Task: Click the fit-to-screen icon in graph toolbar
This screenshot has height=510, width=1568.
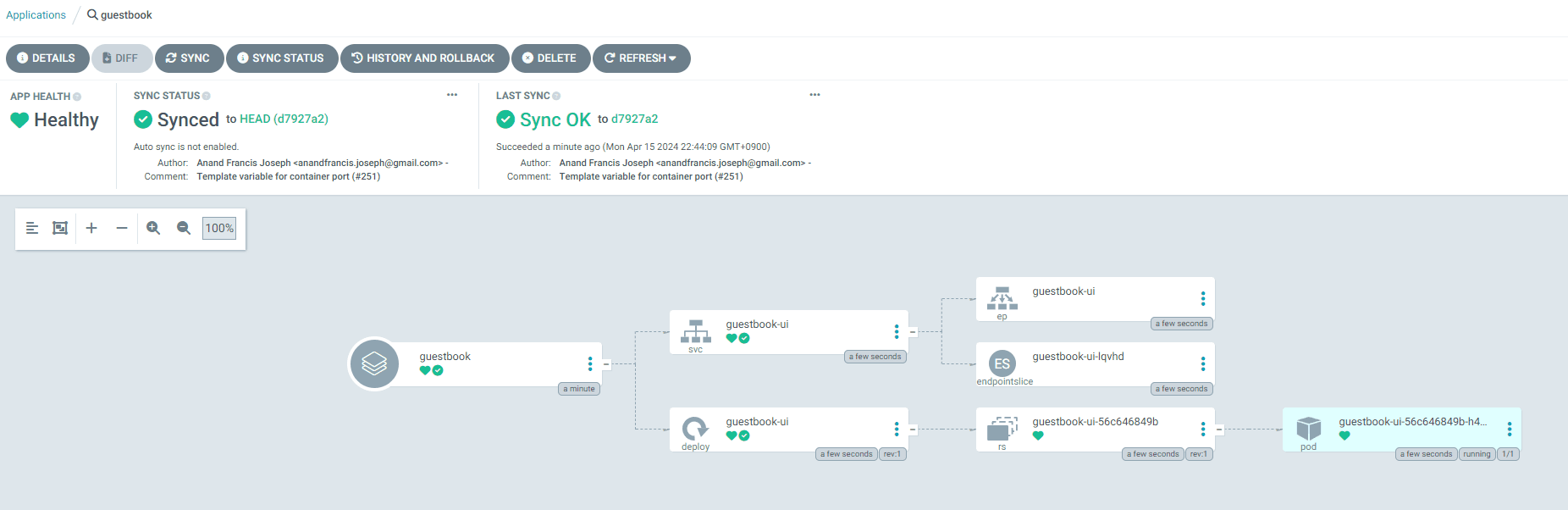Action: click(x=60, y=228)
